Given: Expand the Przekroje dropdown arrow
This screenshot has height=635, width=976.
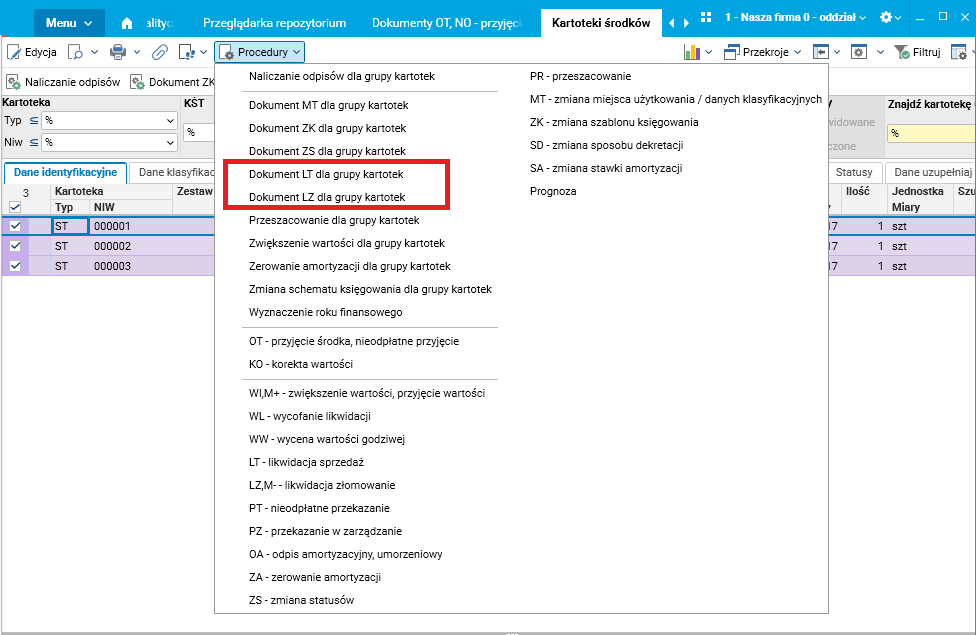Looking at the screenshot, I should [x=797, y=52].
